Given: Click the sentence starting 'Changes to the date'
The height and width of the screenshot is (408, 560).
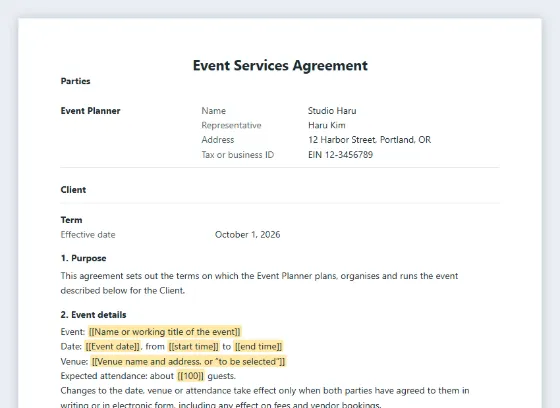Looking at the screenshot, I should click(265, 398).
